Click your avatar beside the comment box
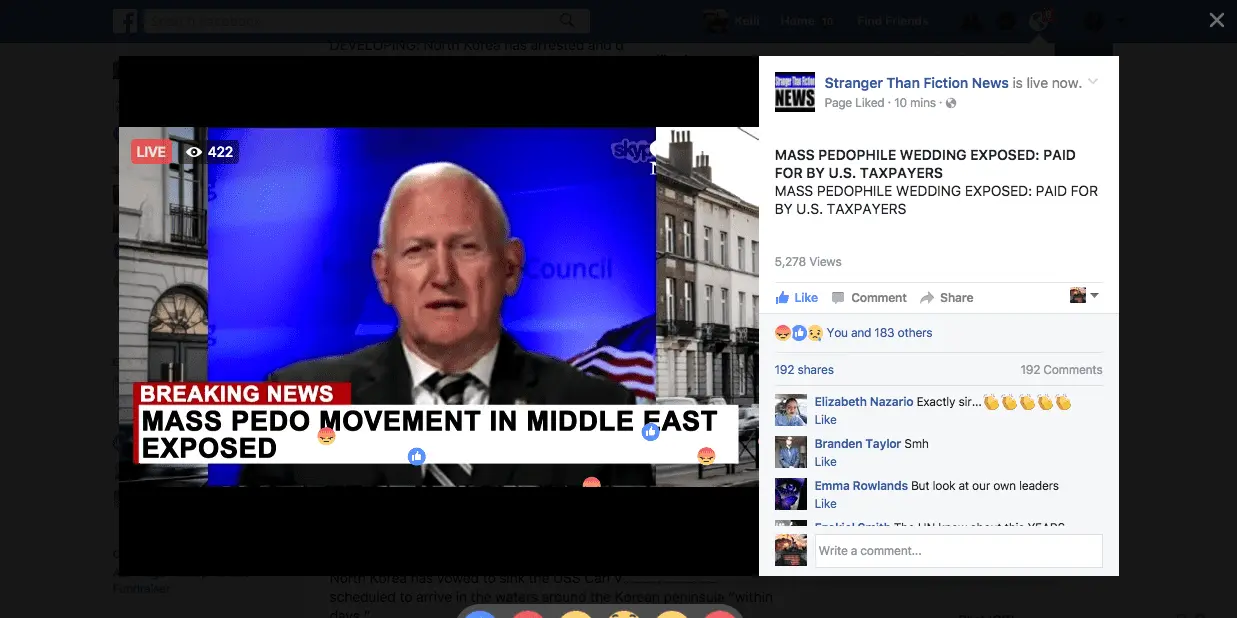This screenshot has height=618, width=1237. [790, 551]
